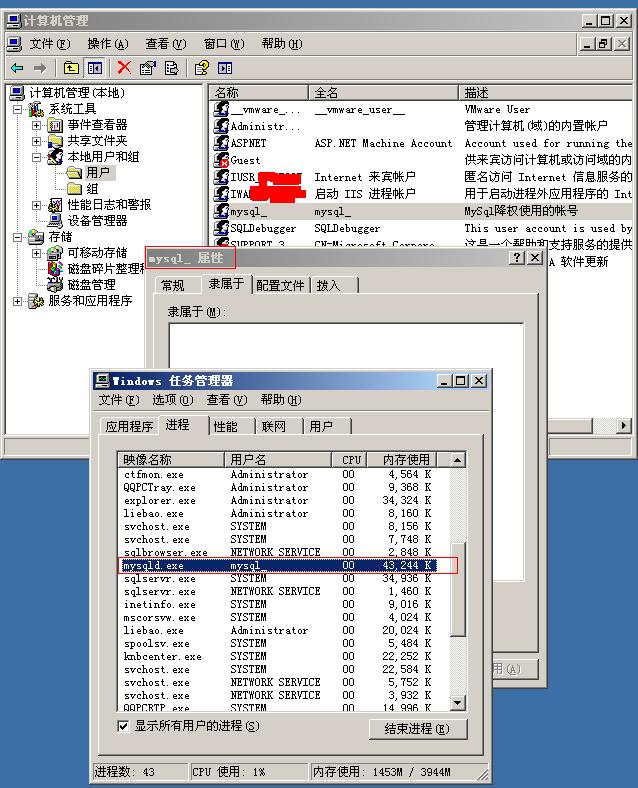The width and height of the screenshot is (638, 788).
Task: Expand the 共享文件夹 tree node
Action: (x=36, y=141)
